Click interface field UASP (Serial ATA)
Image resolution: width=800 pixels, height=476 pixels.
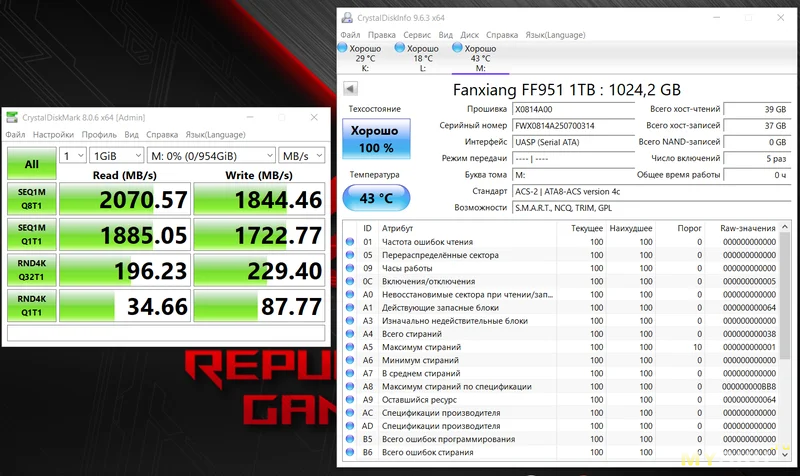tap(573, 142)
